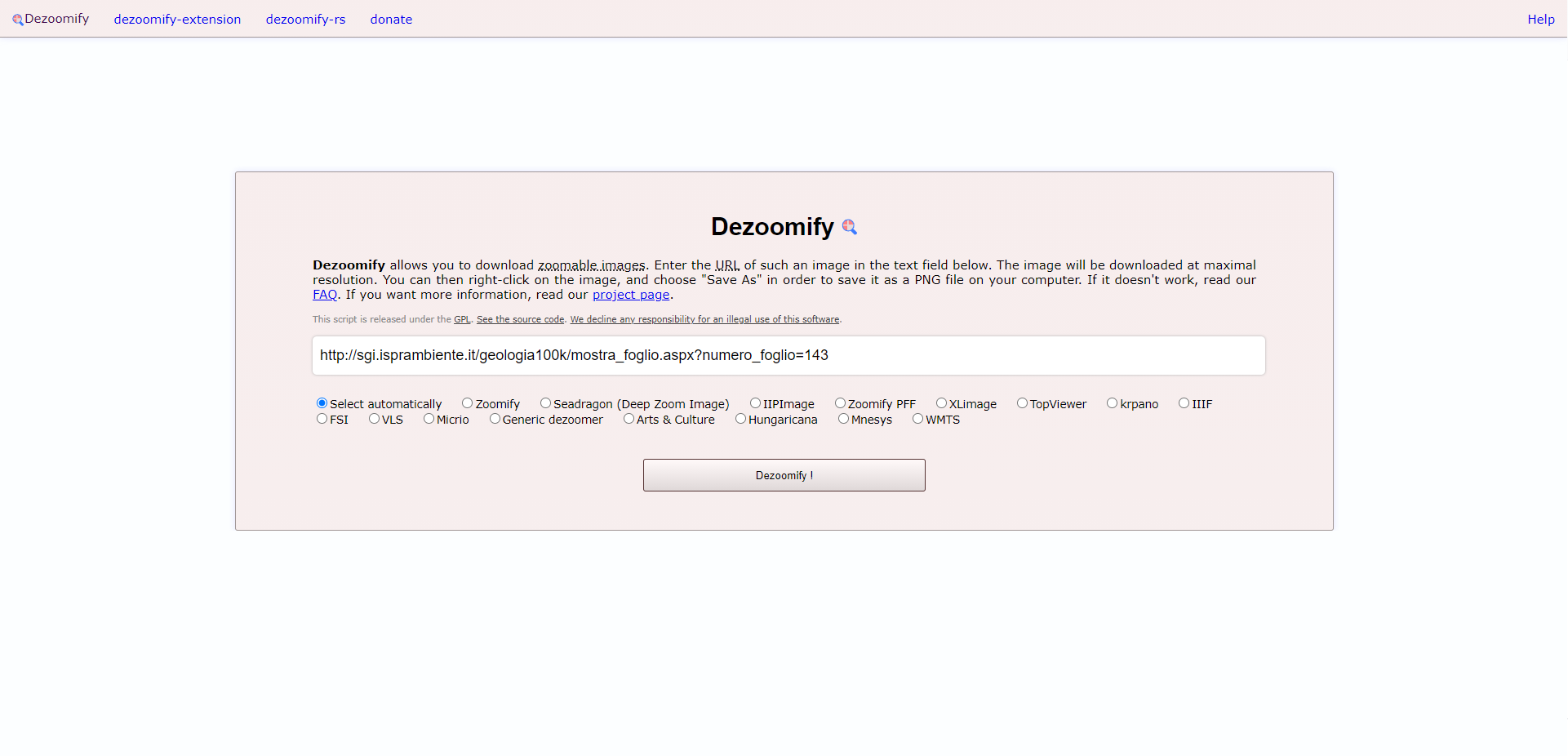Follow the project page link
The height and width of the screenshot is (756, 1568).
630,295
